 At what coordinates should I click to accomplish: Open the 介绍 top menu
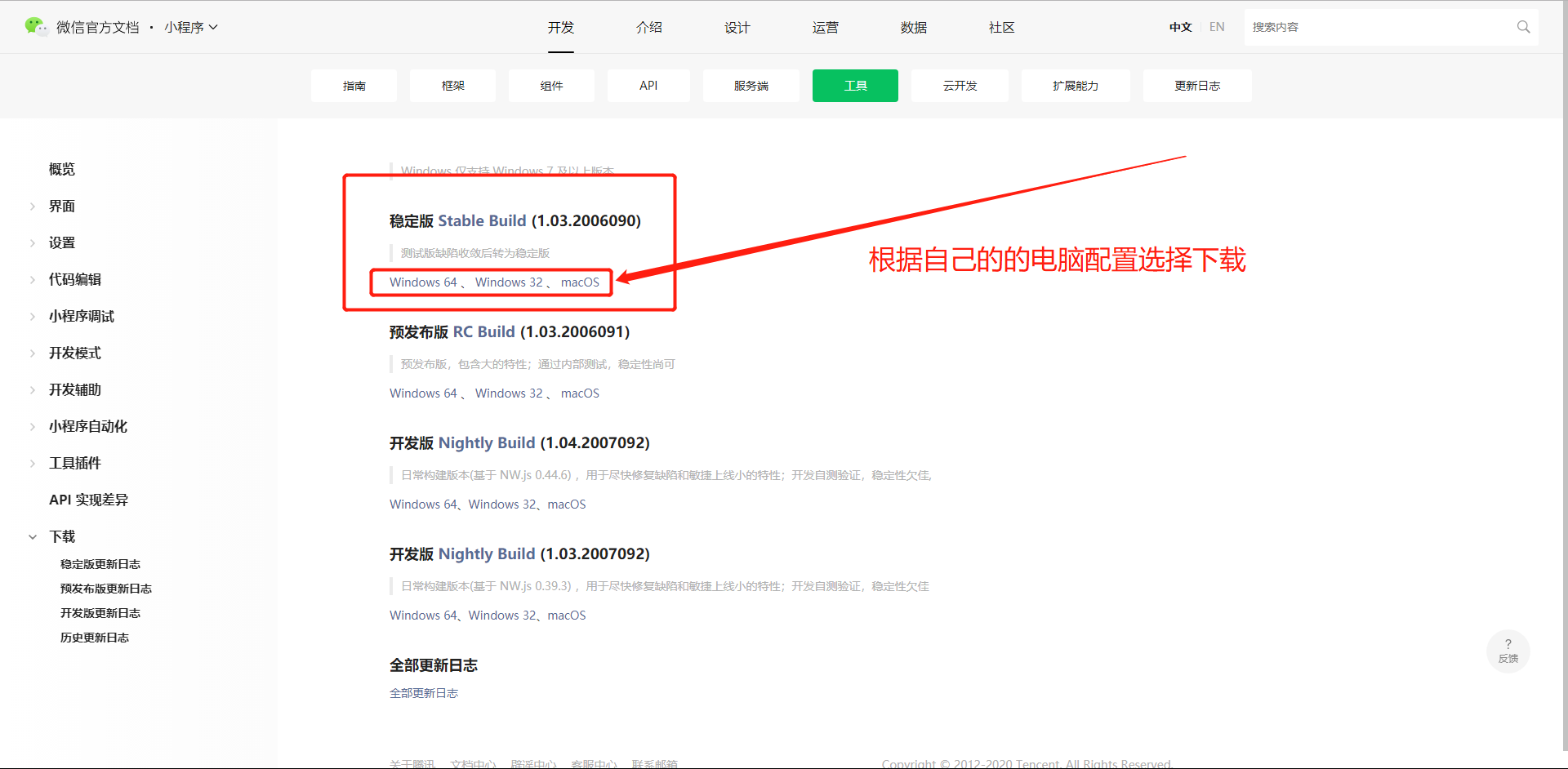649,27
